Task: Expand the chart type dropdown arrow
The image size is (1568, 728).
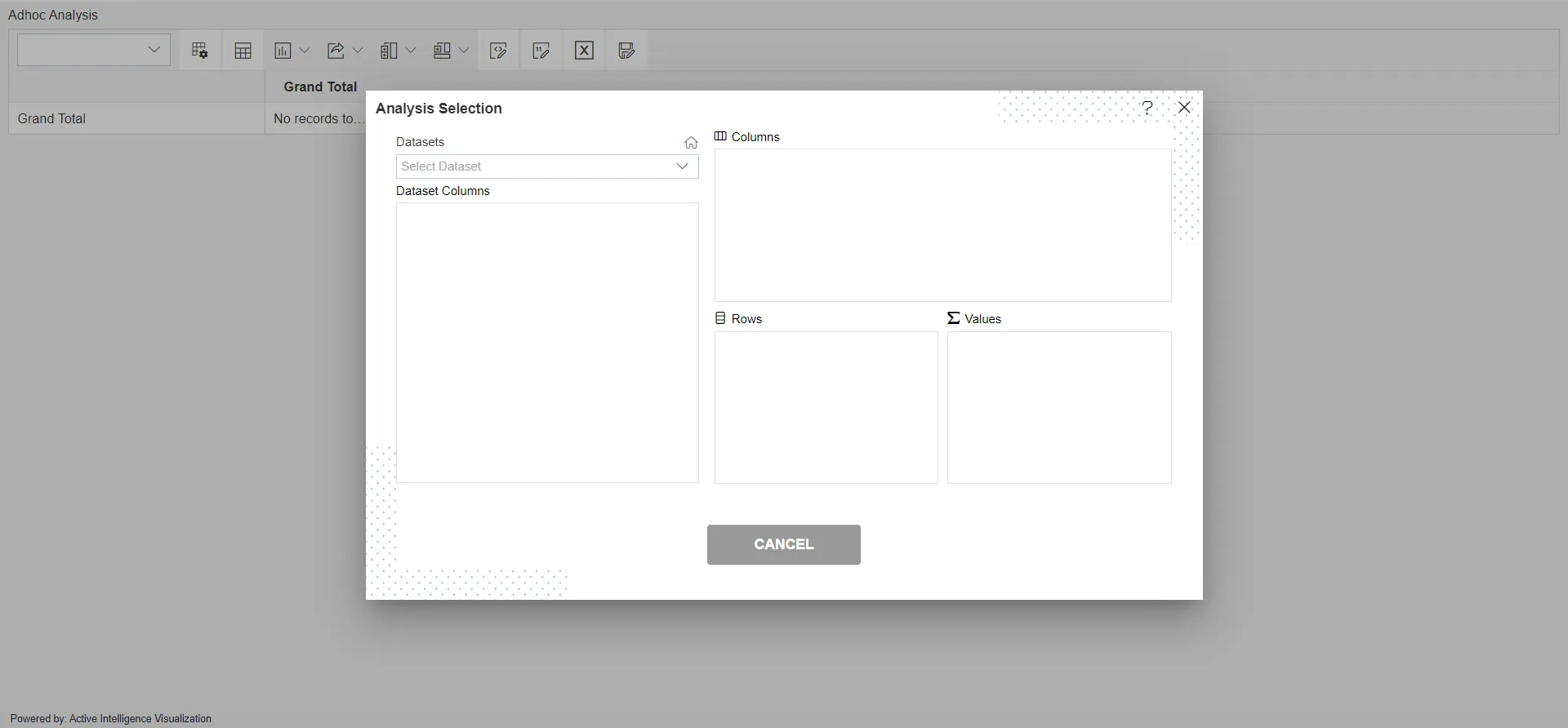Action: 305,51
